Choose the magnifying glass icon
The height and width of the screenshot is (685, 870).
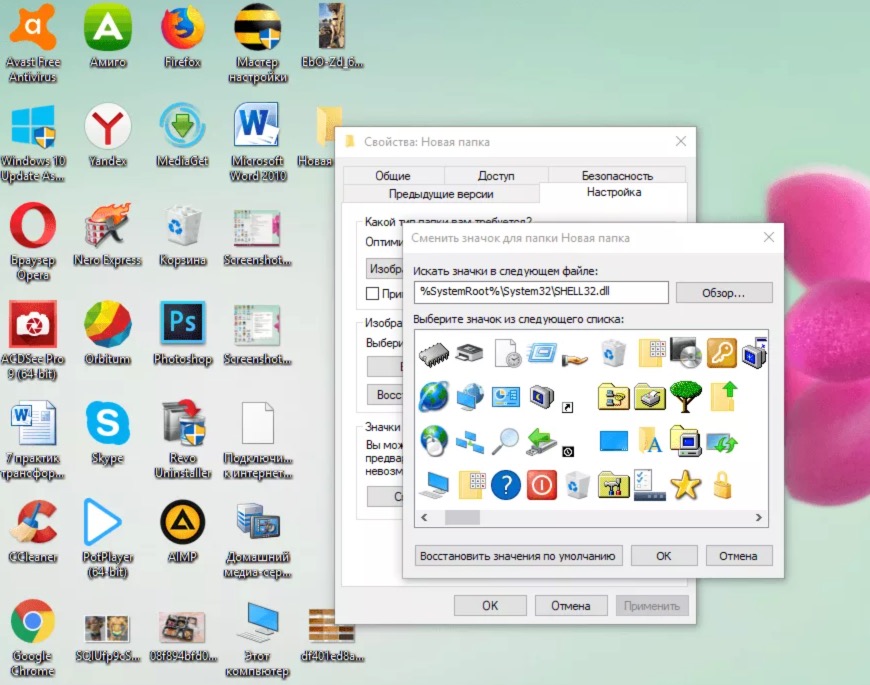pos(505,442)
